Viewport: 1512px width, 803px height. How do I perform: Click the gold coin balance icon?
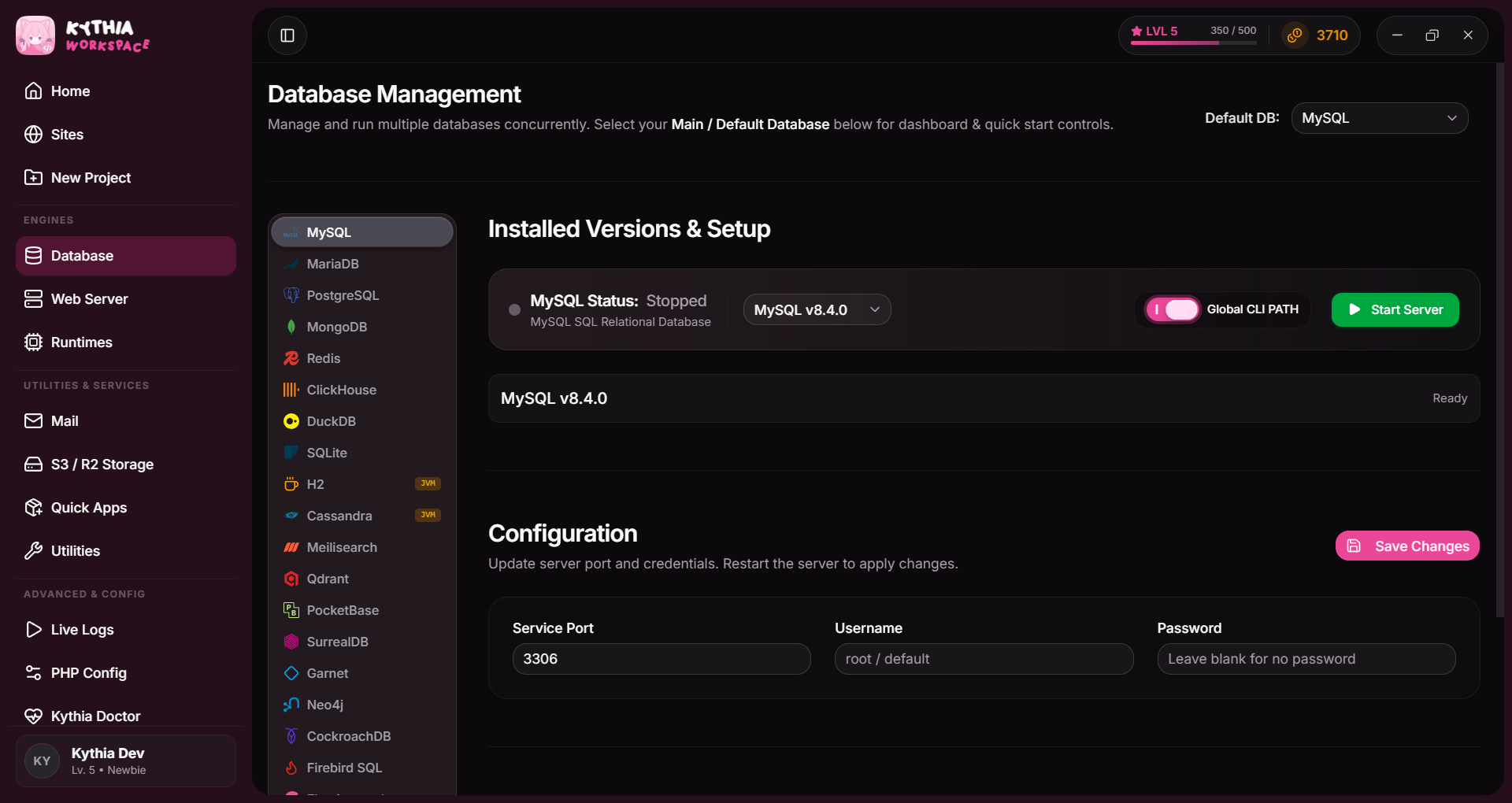(x=1295, y=35)
